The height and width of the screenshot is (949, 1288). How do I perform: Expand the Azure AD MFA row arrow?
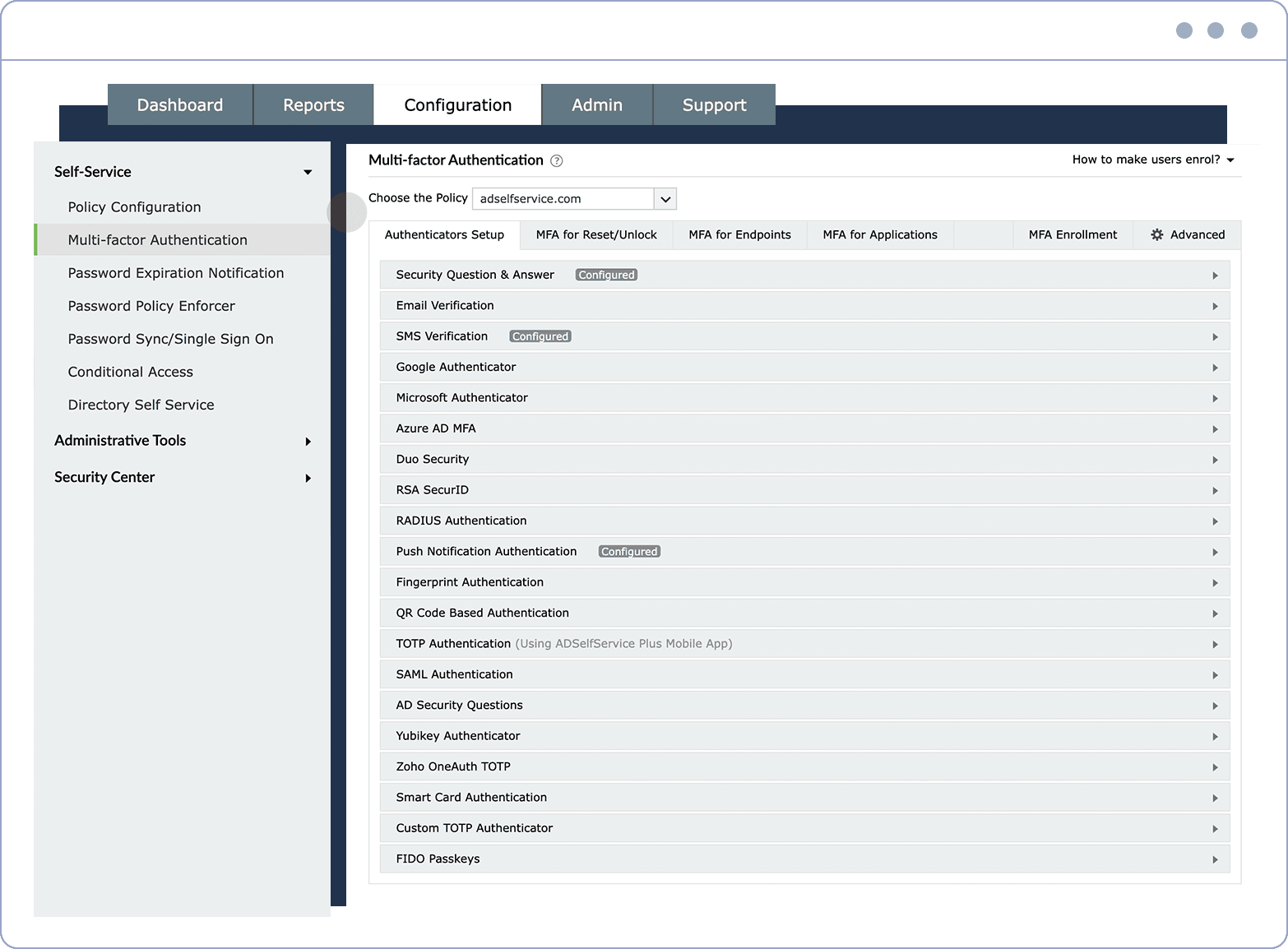click(x=1215, y=429)
